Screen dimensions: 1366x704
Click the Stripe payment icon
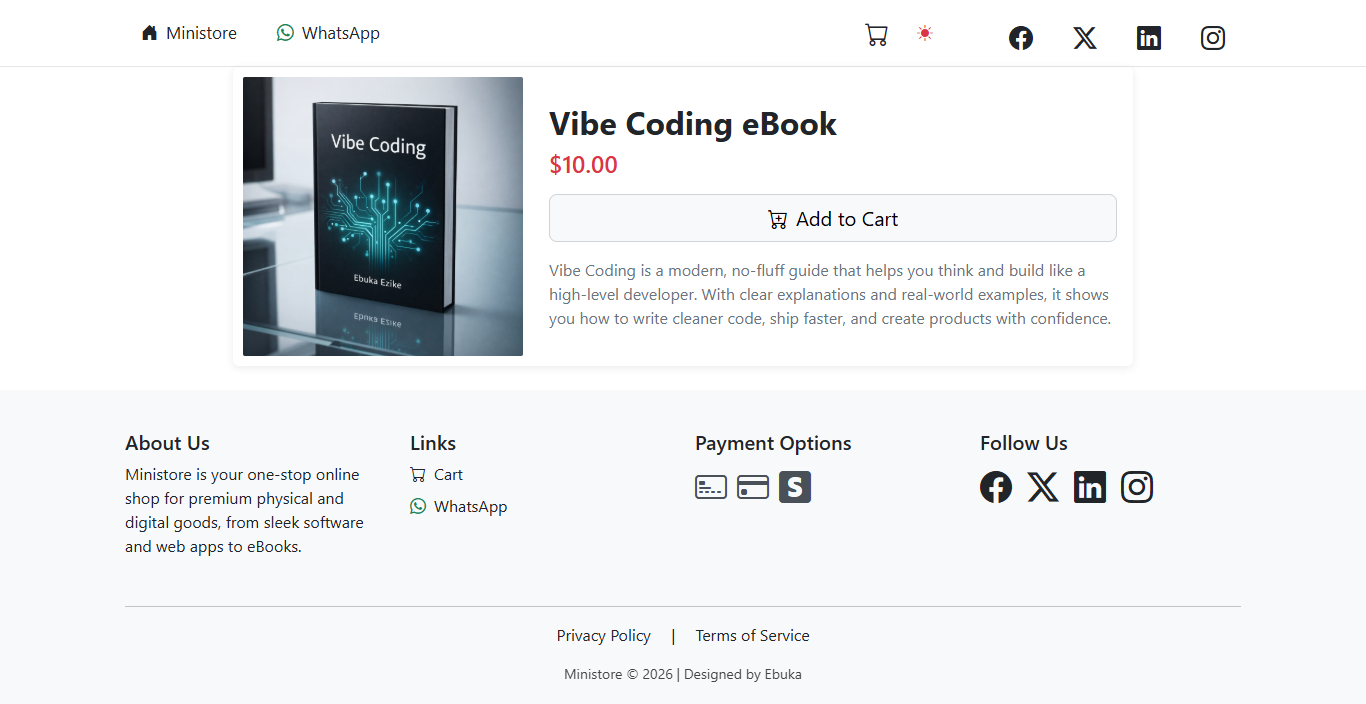pos(795,487)
